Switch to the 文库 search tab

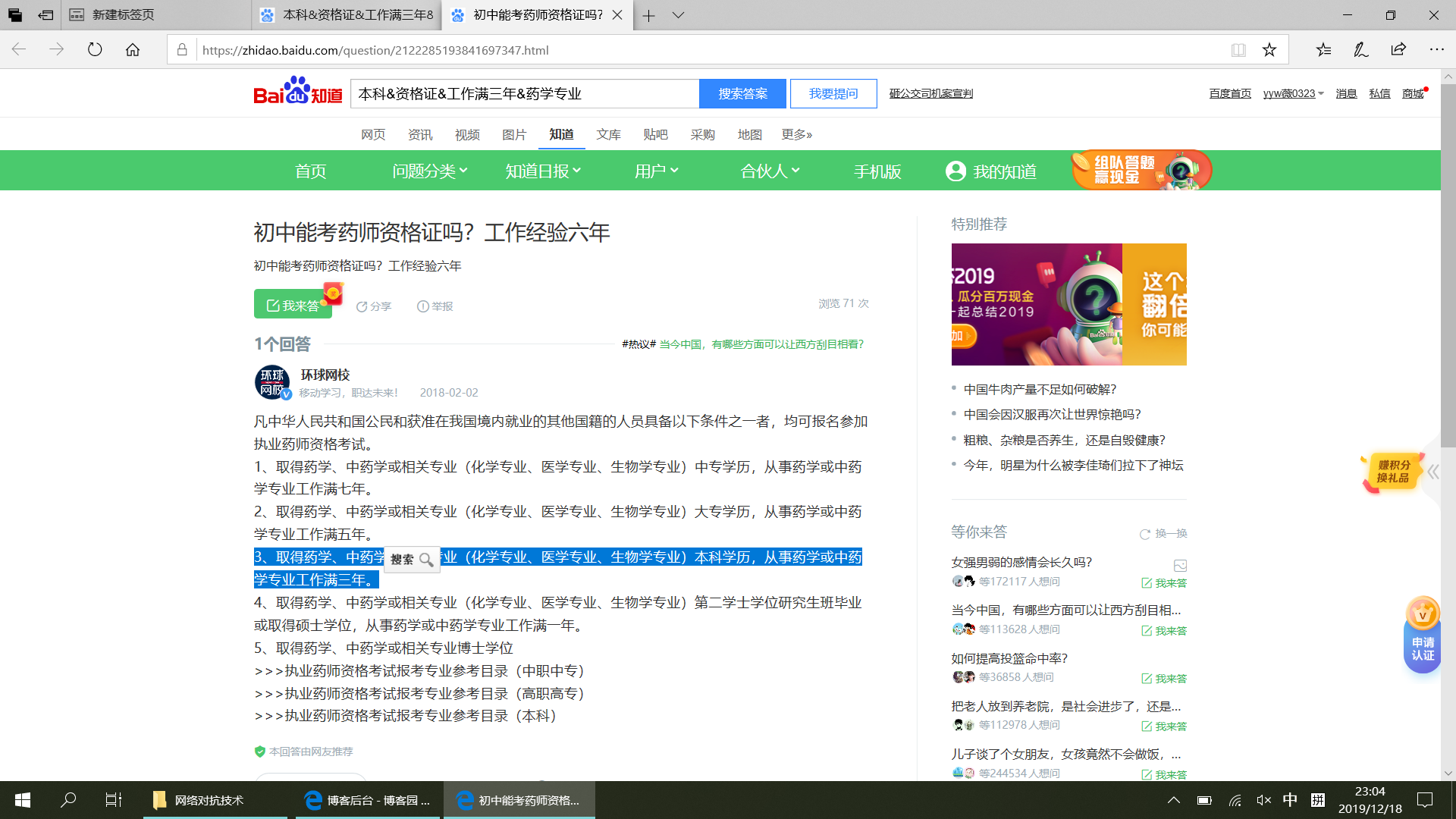(x=608, y=134)
